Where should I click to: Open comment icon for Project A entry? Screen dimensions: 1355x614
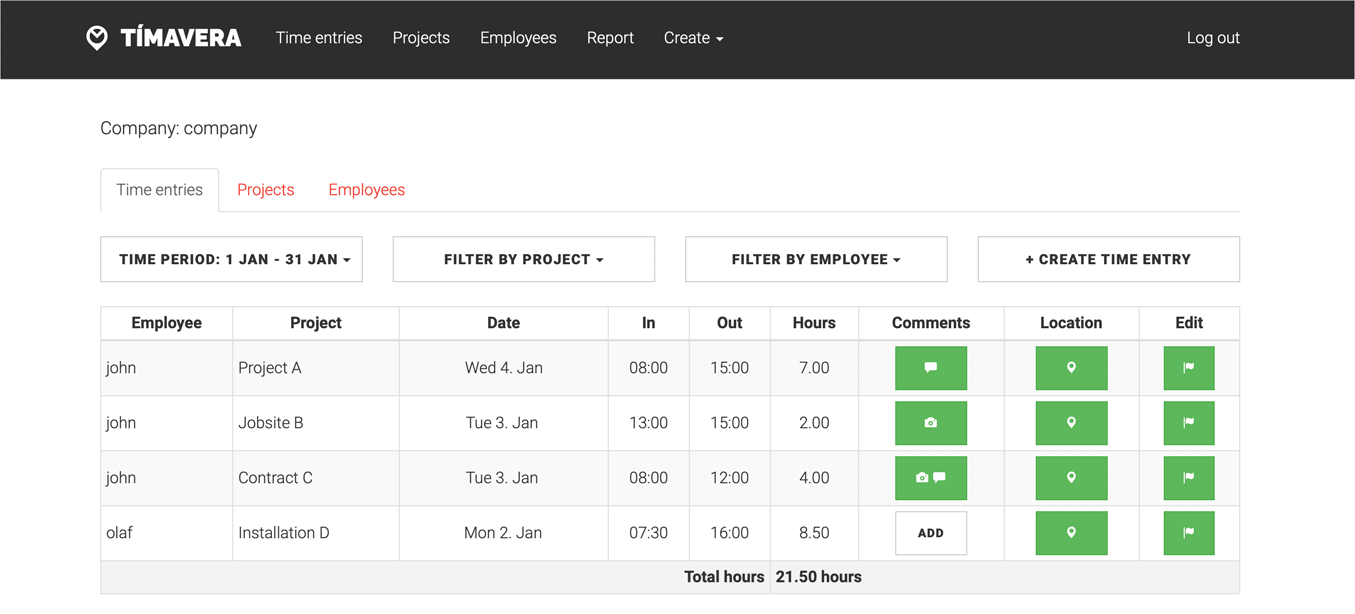pos(930,368)
